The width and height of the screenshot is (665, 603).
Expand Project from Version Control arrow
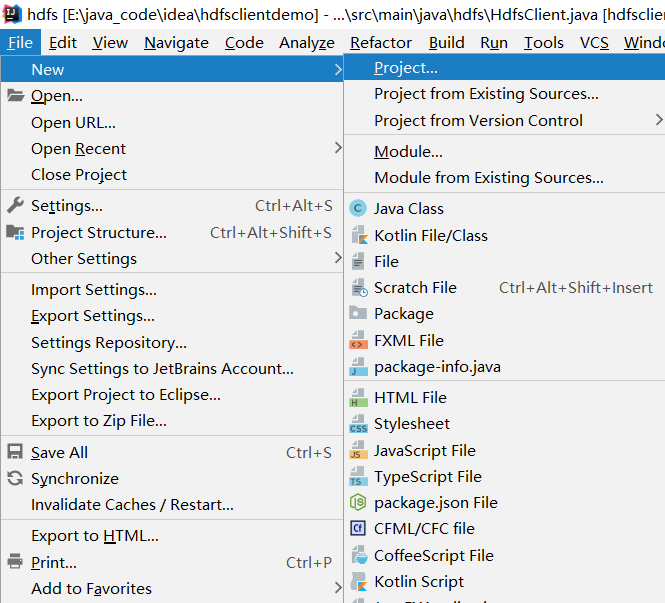(659, 120)
